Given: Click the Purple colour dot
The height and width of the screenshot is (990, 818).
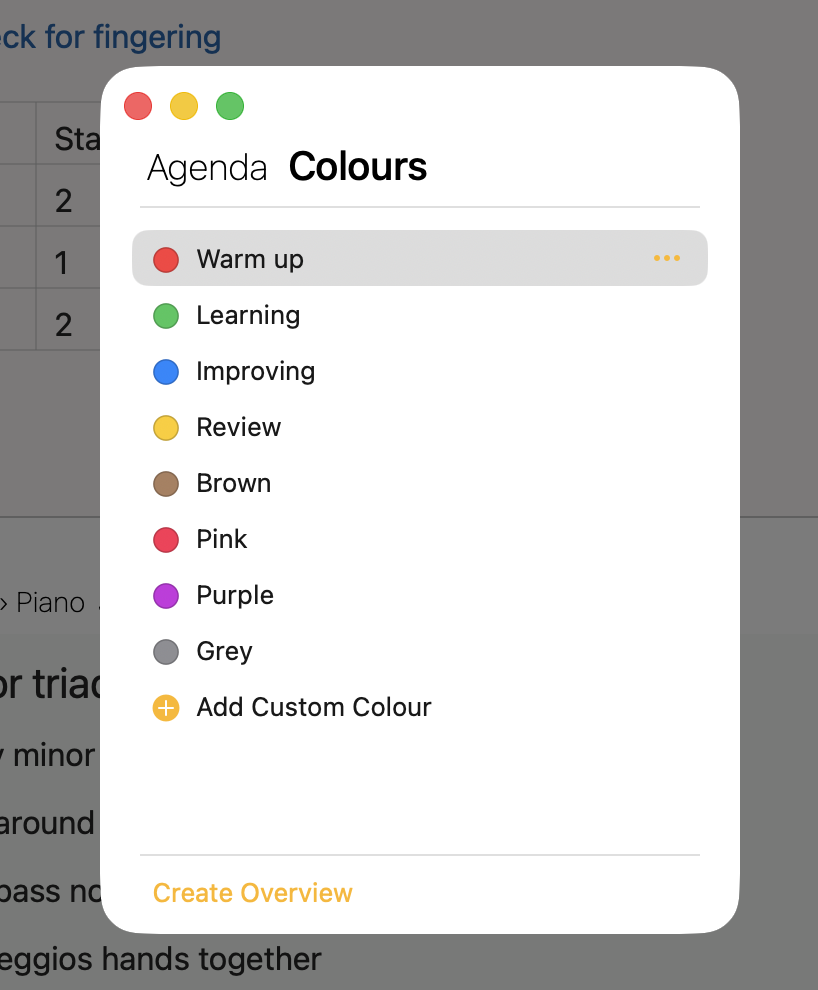Looking at the screenshot, I should click(166, 596).
